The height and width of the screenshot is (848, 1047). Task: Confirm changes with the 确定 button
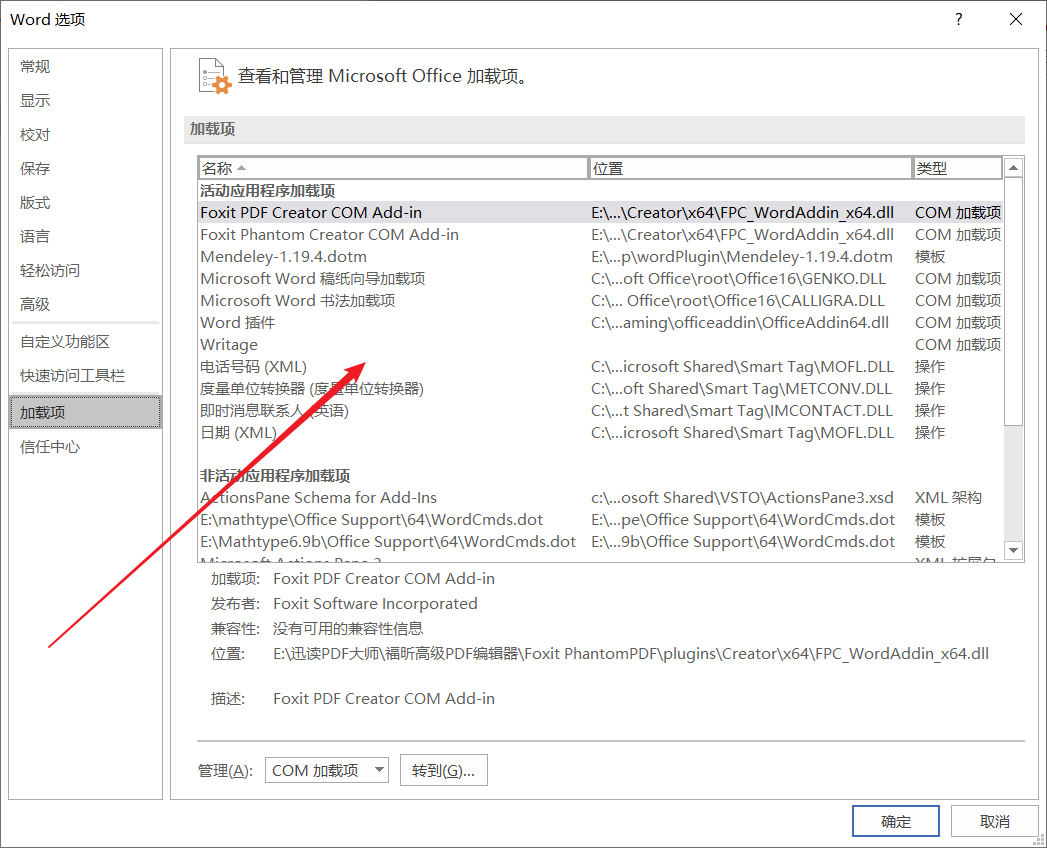click(894, 820)
